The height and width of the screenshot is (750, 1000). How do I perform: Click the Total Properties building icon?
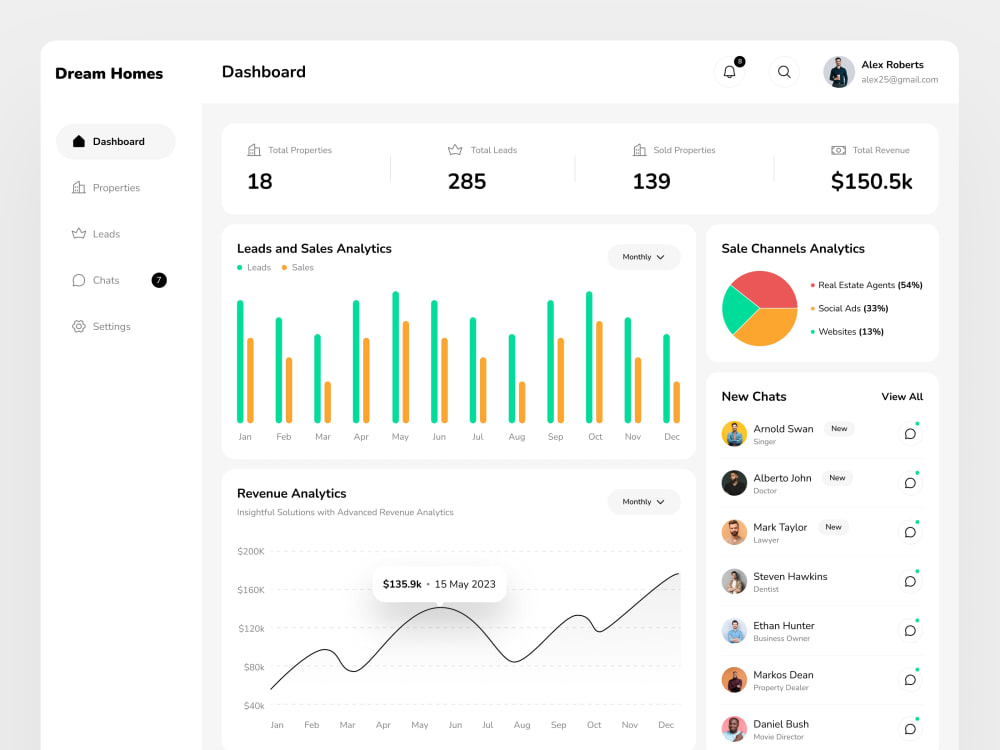pos(254,150)
